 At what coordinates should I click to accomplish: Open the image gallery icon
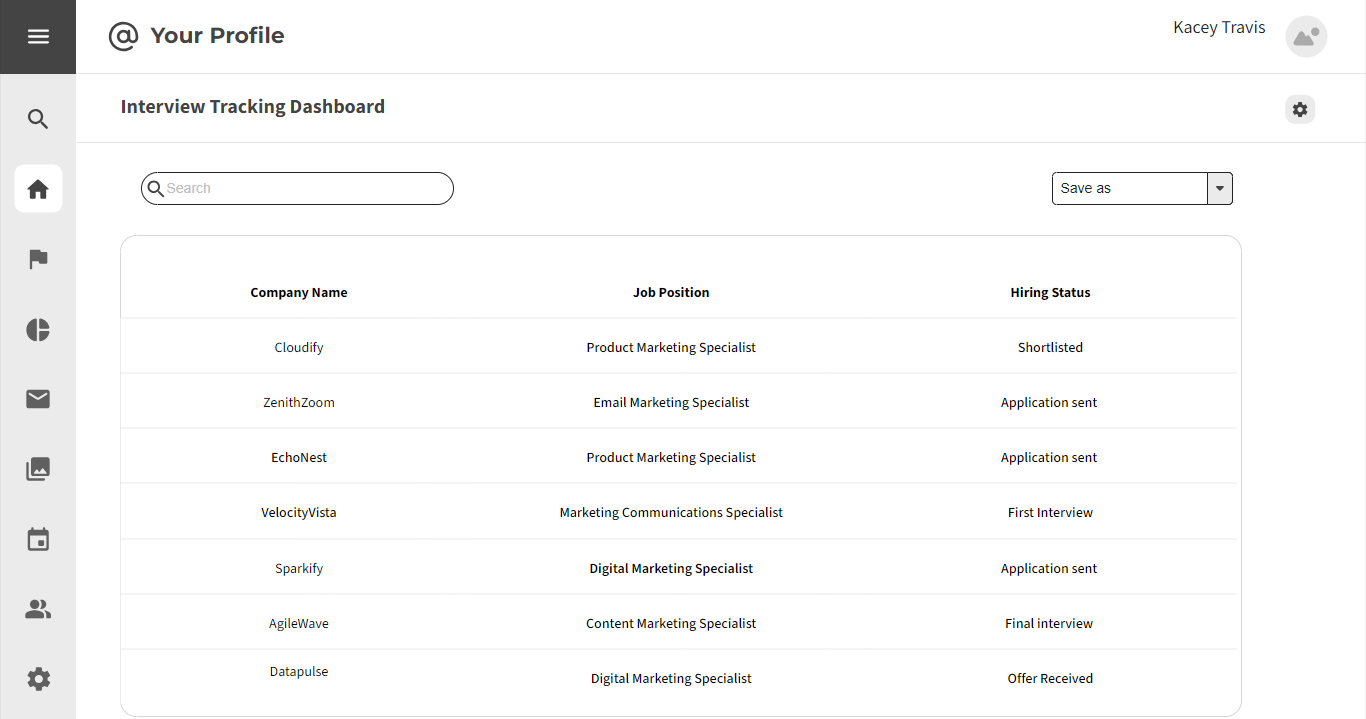pyautogui.click(x=38, y=469)
